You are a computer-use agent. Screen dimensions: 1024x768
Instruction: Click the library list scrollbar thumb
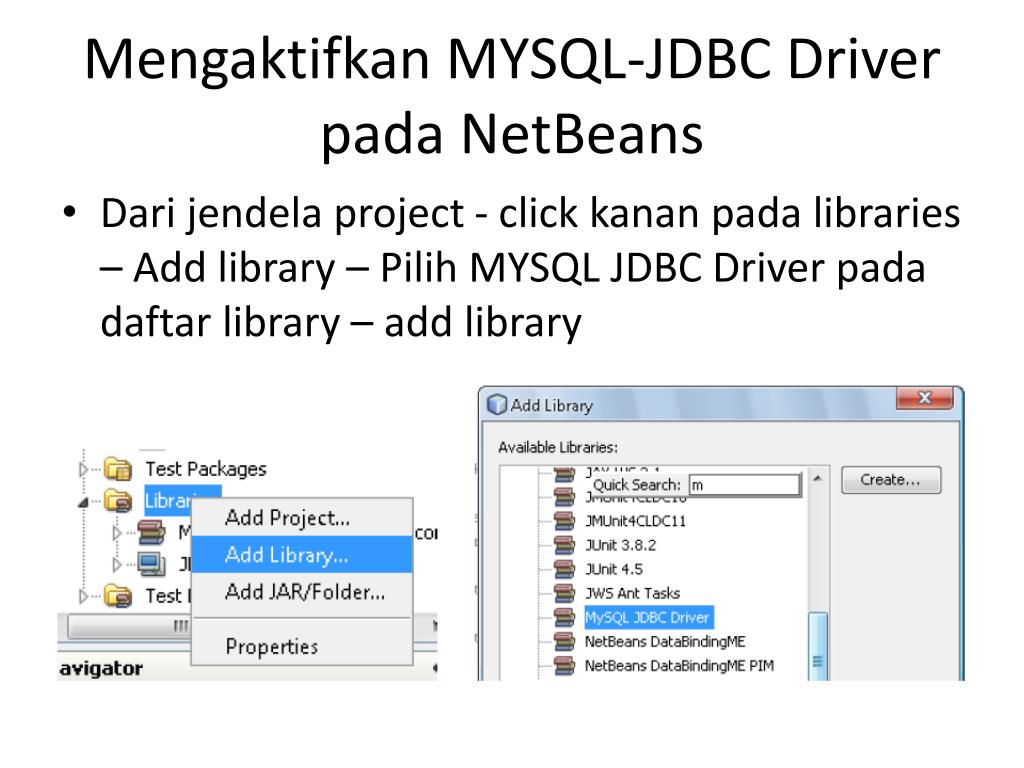(x=818, y=647)
